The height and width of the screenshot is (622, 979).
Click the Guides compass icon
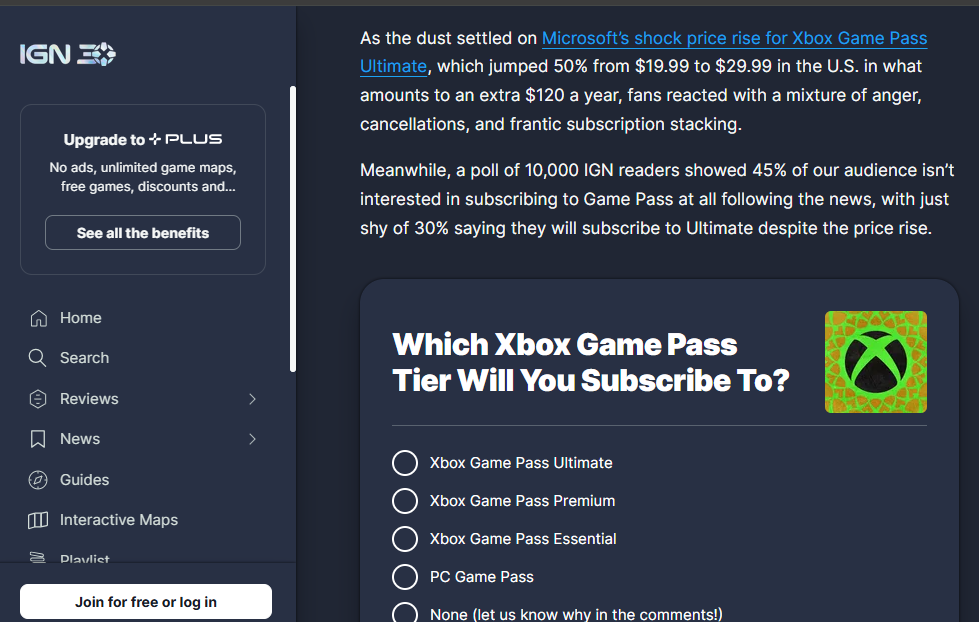click(38, 480)
